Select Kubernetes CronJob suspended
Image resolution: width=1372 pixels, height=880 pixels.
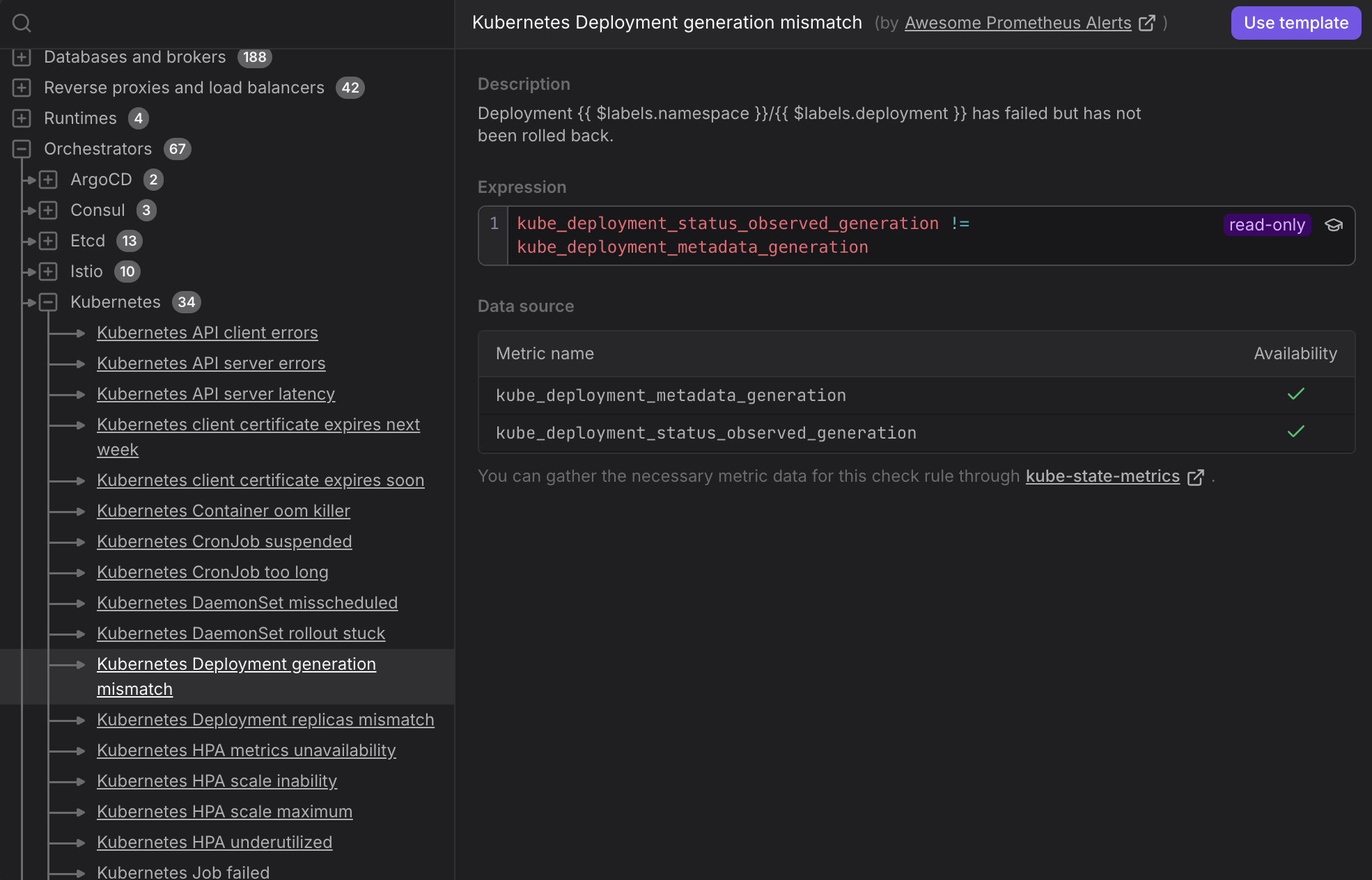224,542
